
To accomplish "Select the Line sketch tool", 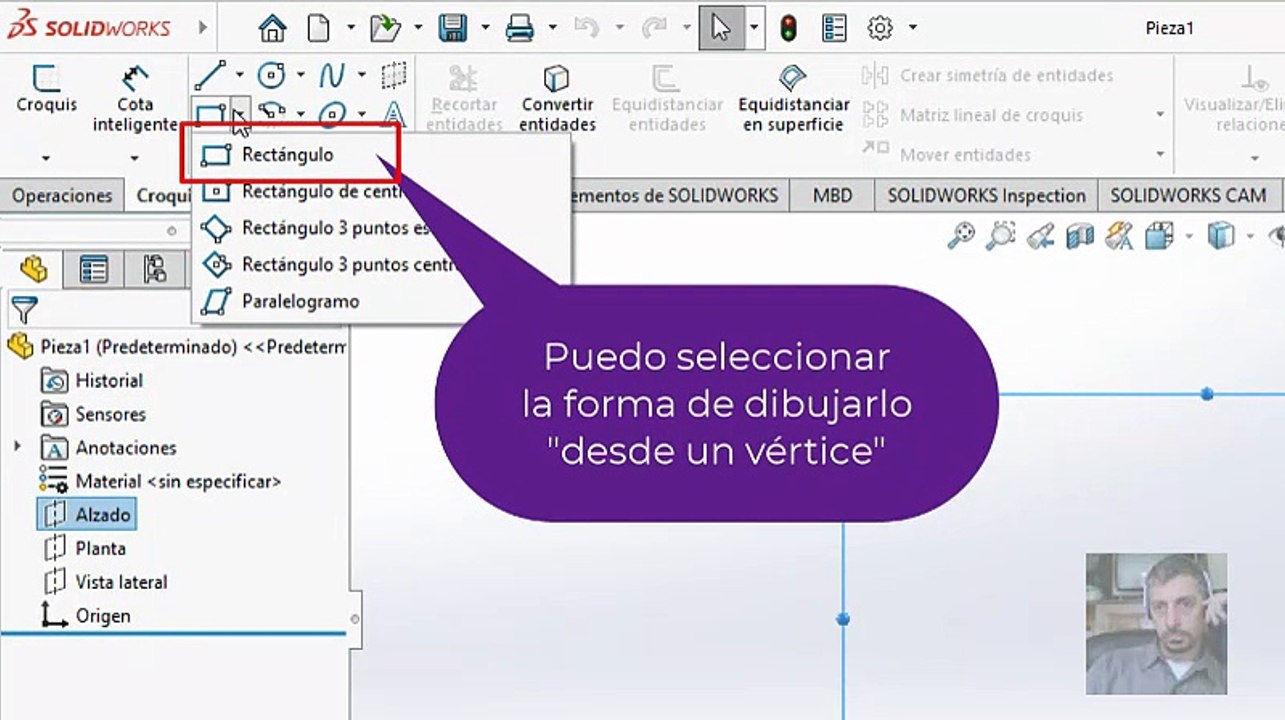I will coord(210,75).
